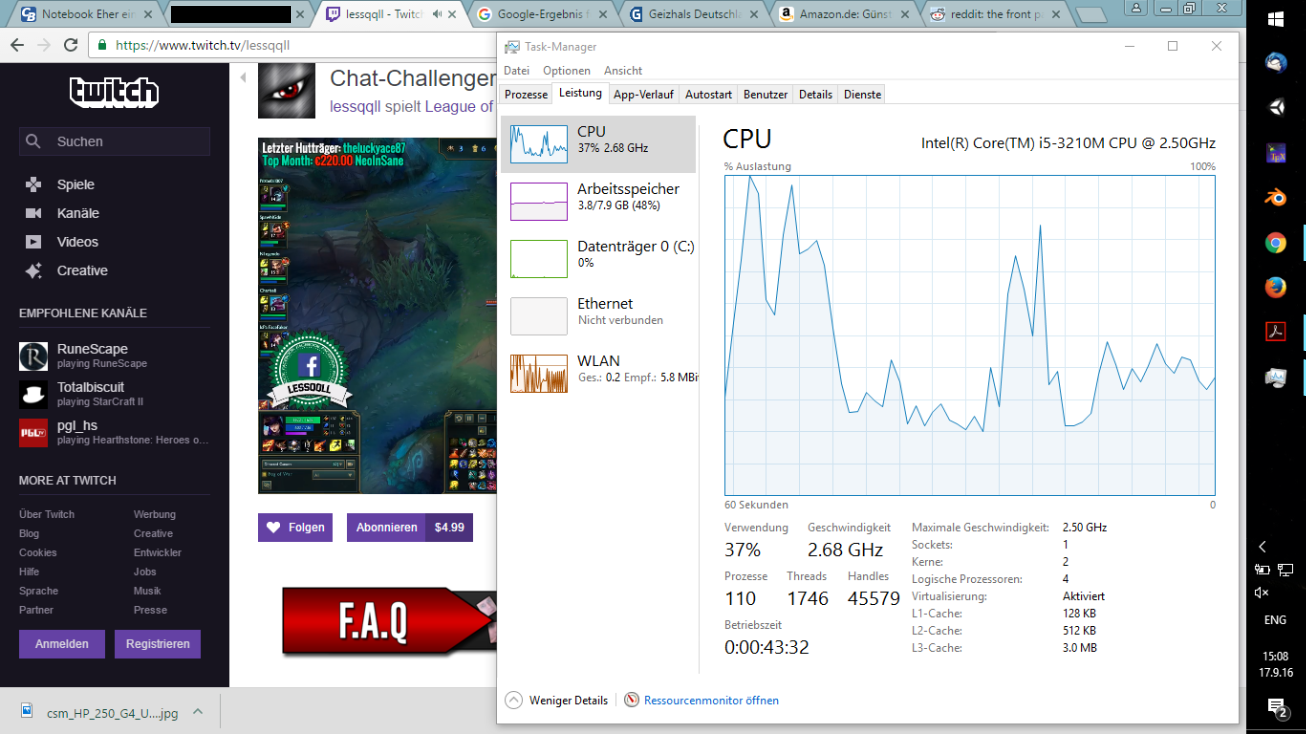1306x734 pixels.
Task: Open pgl_hs recommended channel avatar
Action: tap(33, 432)
